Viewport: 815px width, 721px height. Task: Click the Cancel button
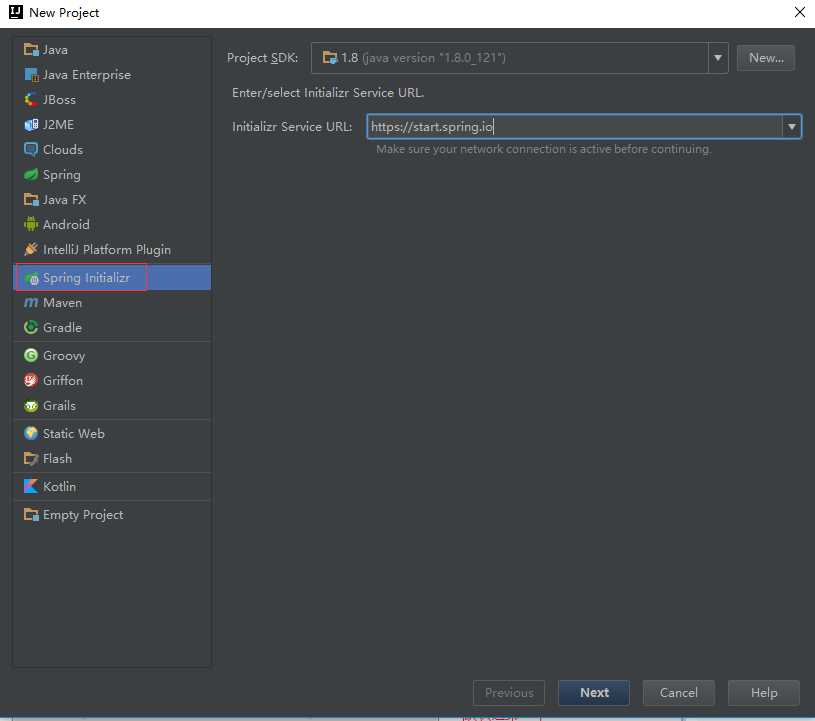point(678,693)
